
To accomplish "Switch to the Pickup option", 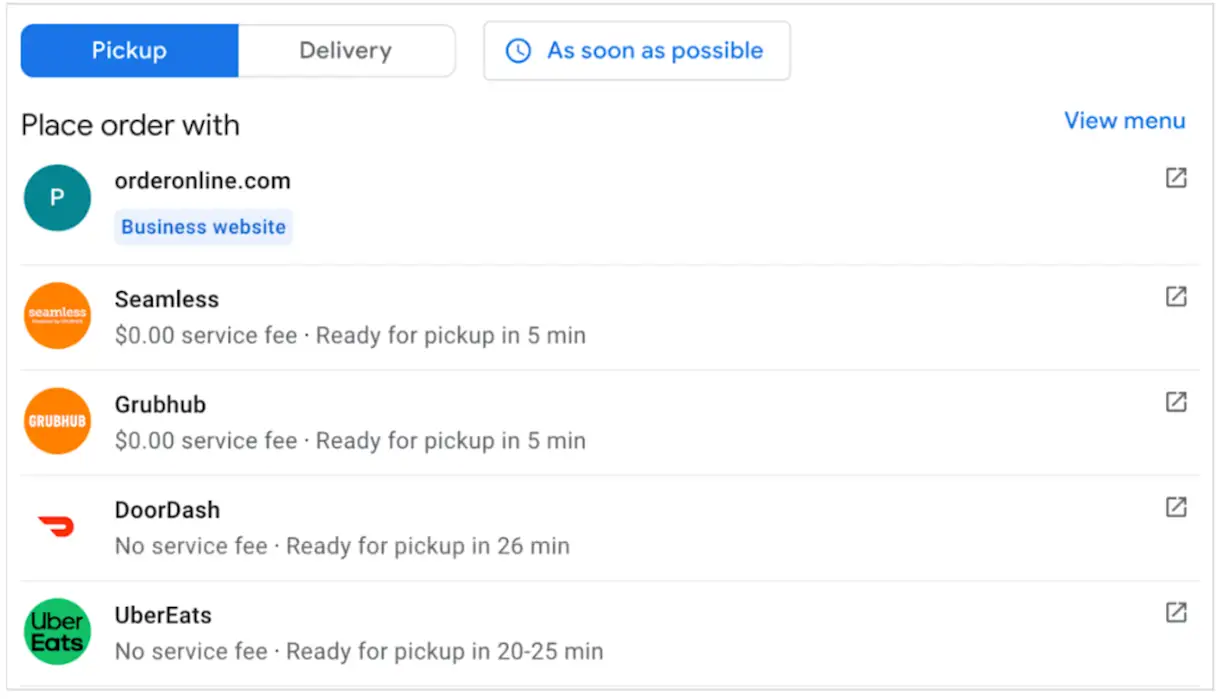I will coord(129,51).
